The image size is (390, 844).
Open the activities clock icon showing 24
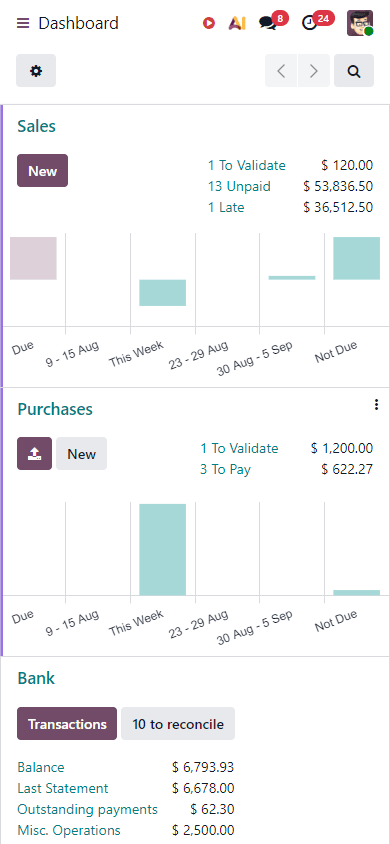click(309, 23)
